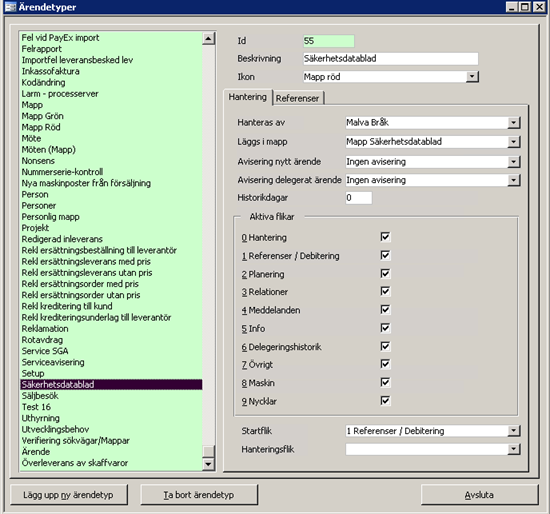
Task: Click the Ta bort ärendetyp button
Action: pyautogui.click(x=199, y=495)
